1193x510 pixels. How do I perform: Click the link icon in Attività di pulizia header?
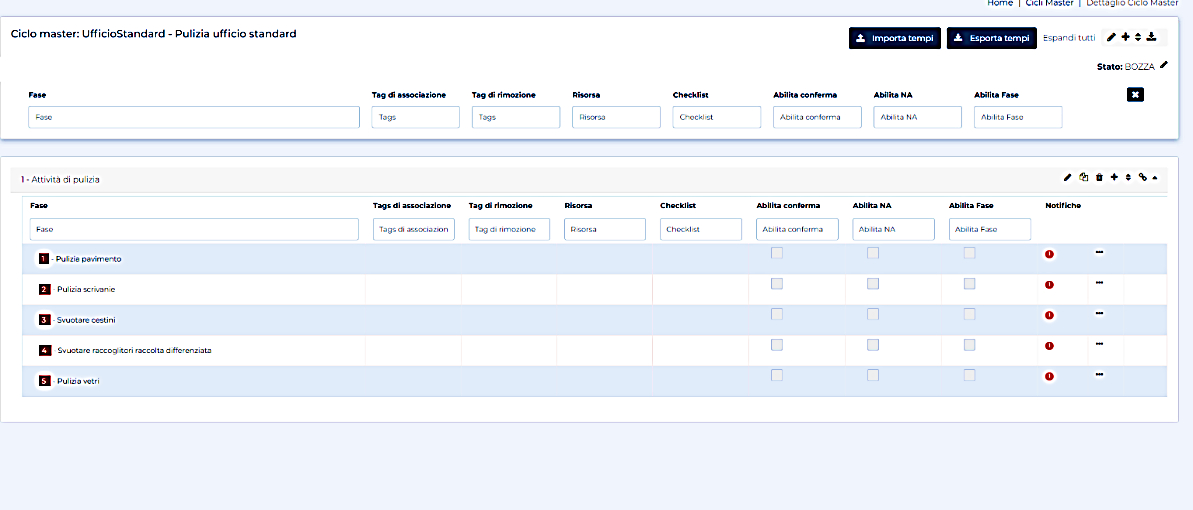(1143, 178)
